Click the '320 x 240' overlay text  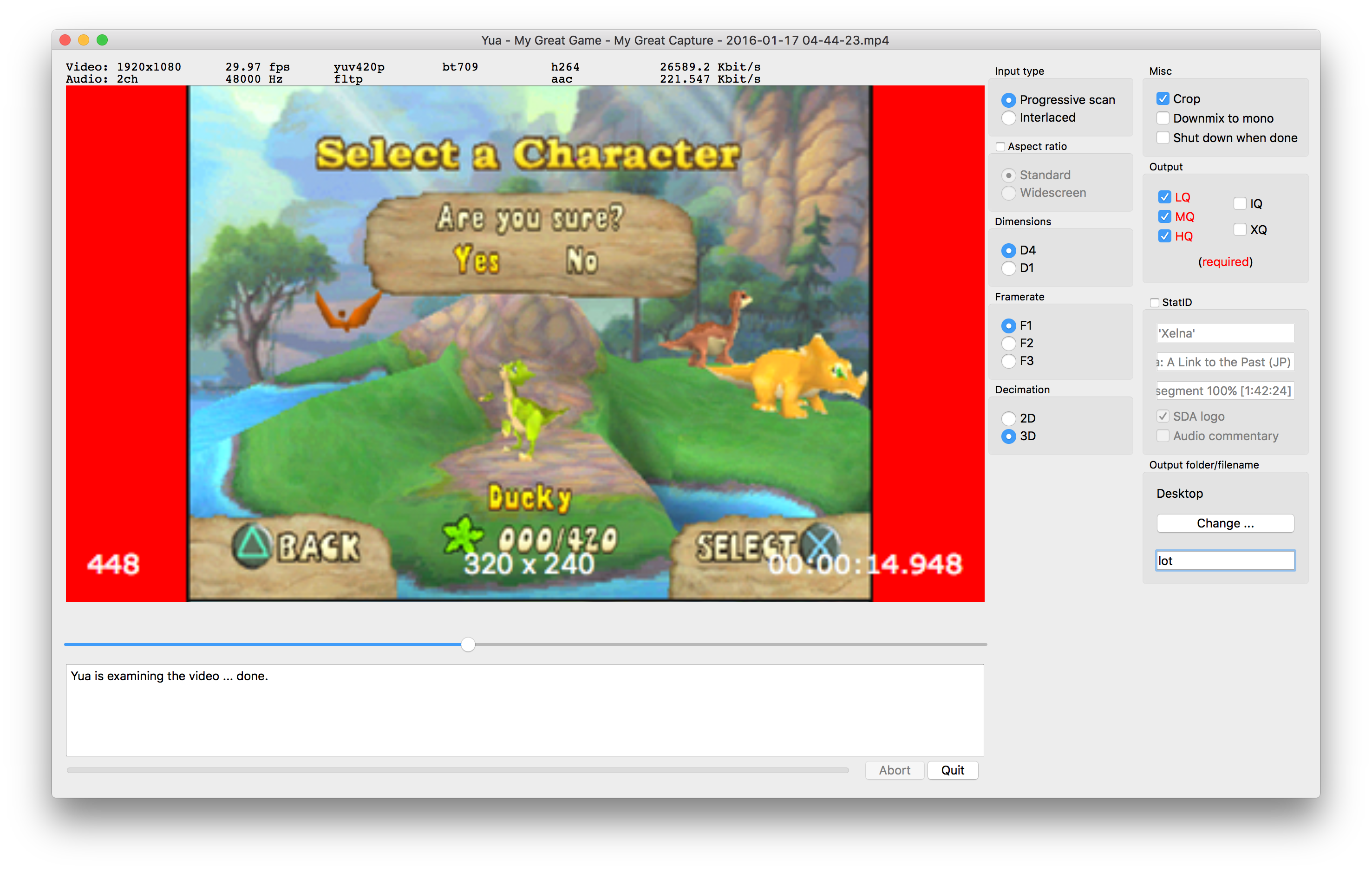point(529,565)
